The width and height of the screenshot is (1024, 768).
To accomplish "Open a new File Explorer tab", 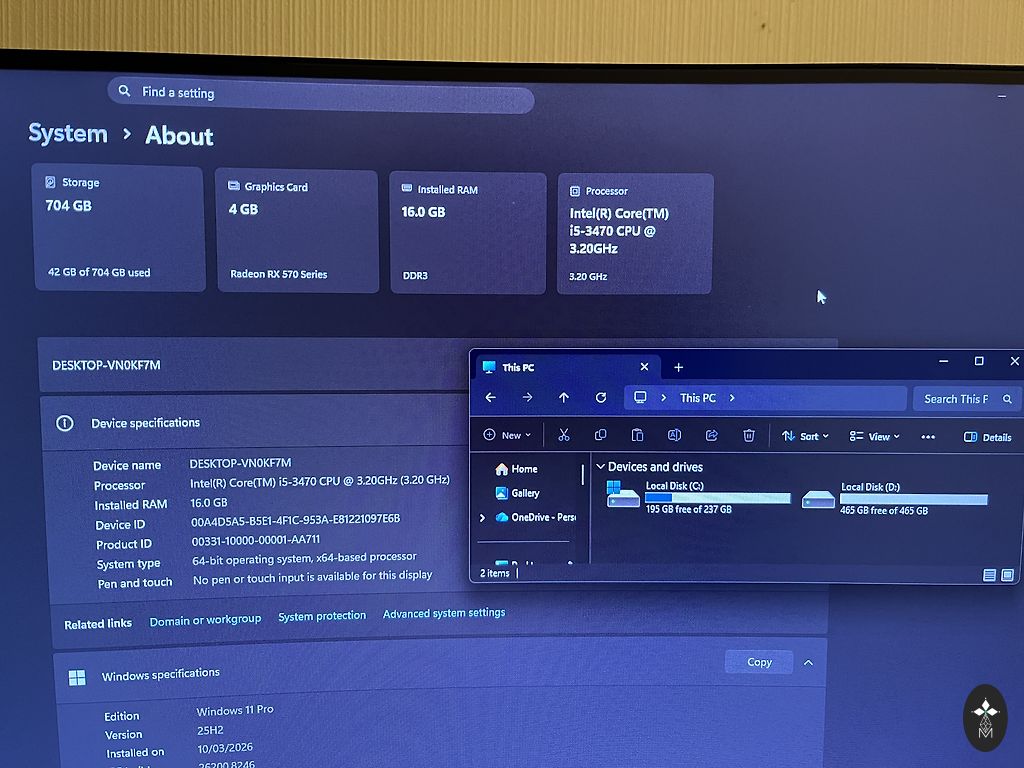I will click(x=678, y=367).
